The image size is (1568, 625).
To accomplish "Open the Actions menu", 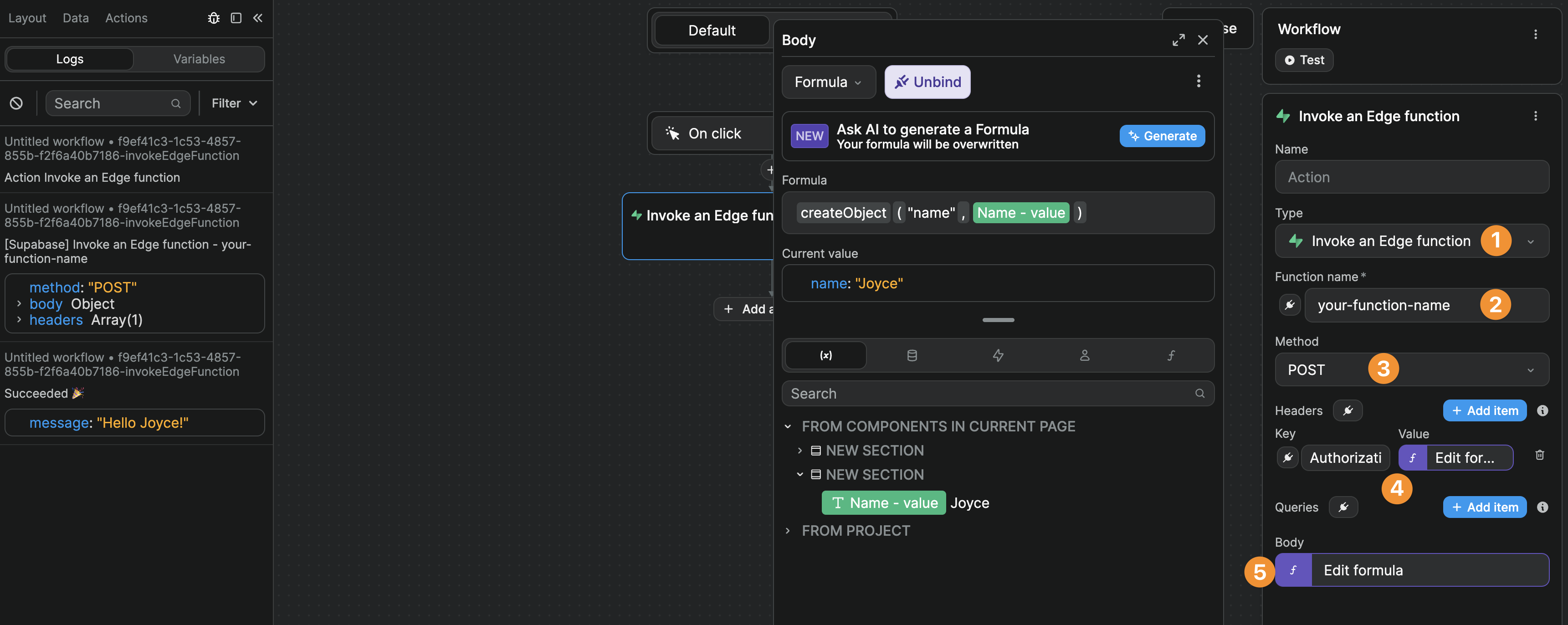I will click(x=126, y=18).
